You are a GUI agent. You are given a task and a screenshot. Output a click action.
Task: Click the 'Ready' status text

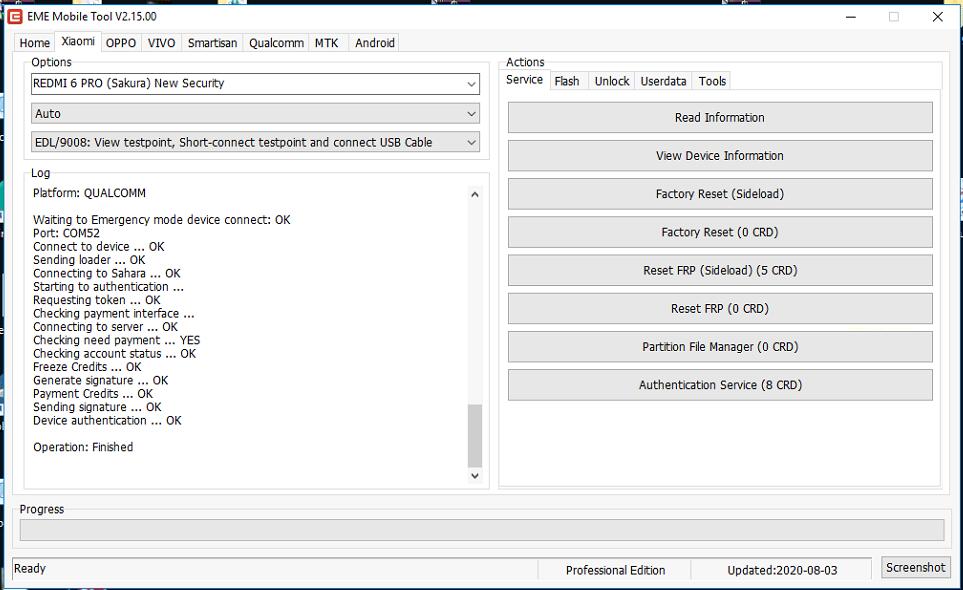[x=30, y=569]
